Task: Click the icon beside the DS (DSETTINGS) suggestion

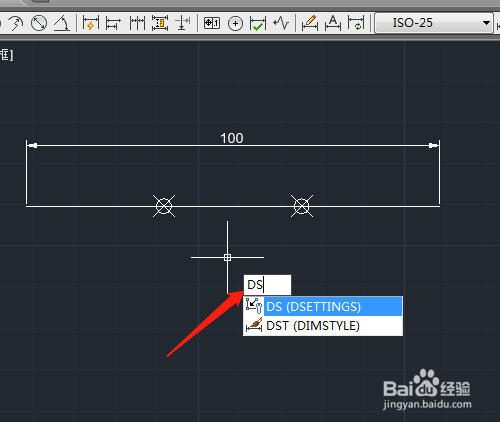Action: pyautogui.click(x=254, y=306)
